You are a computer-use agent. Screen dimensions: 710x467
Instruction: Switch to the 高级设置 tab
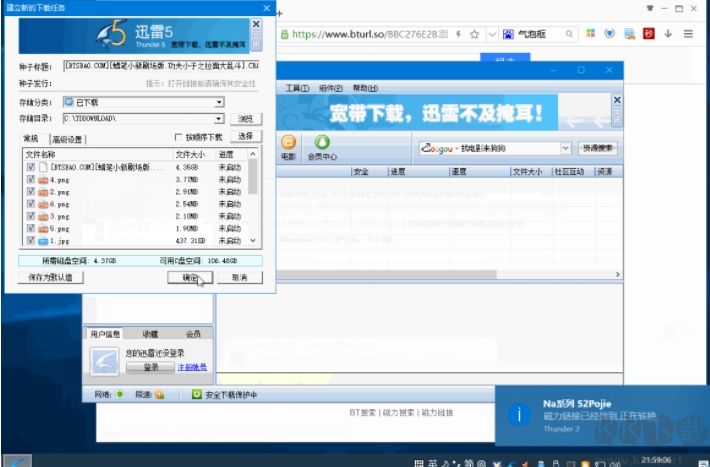coord(67,139)
